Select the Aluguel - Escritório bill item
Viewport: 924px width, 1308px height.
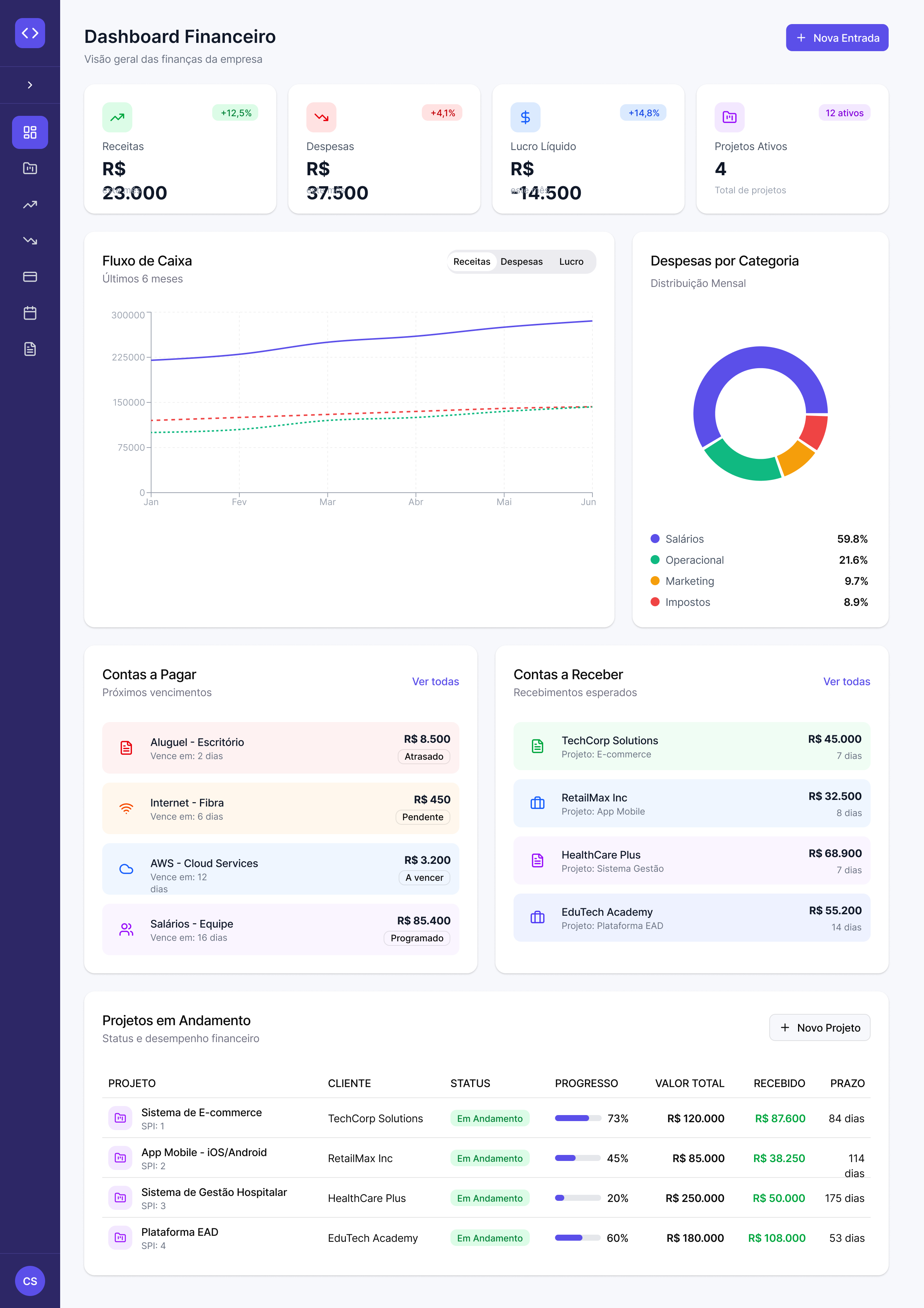click(280, 747)
